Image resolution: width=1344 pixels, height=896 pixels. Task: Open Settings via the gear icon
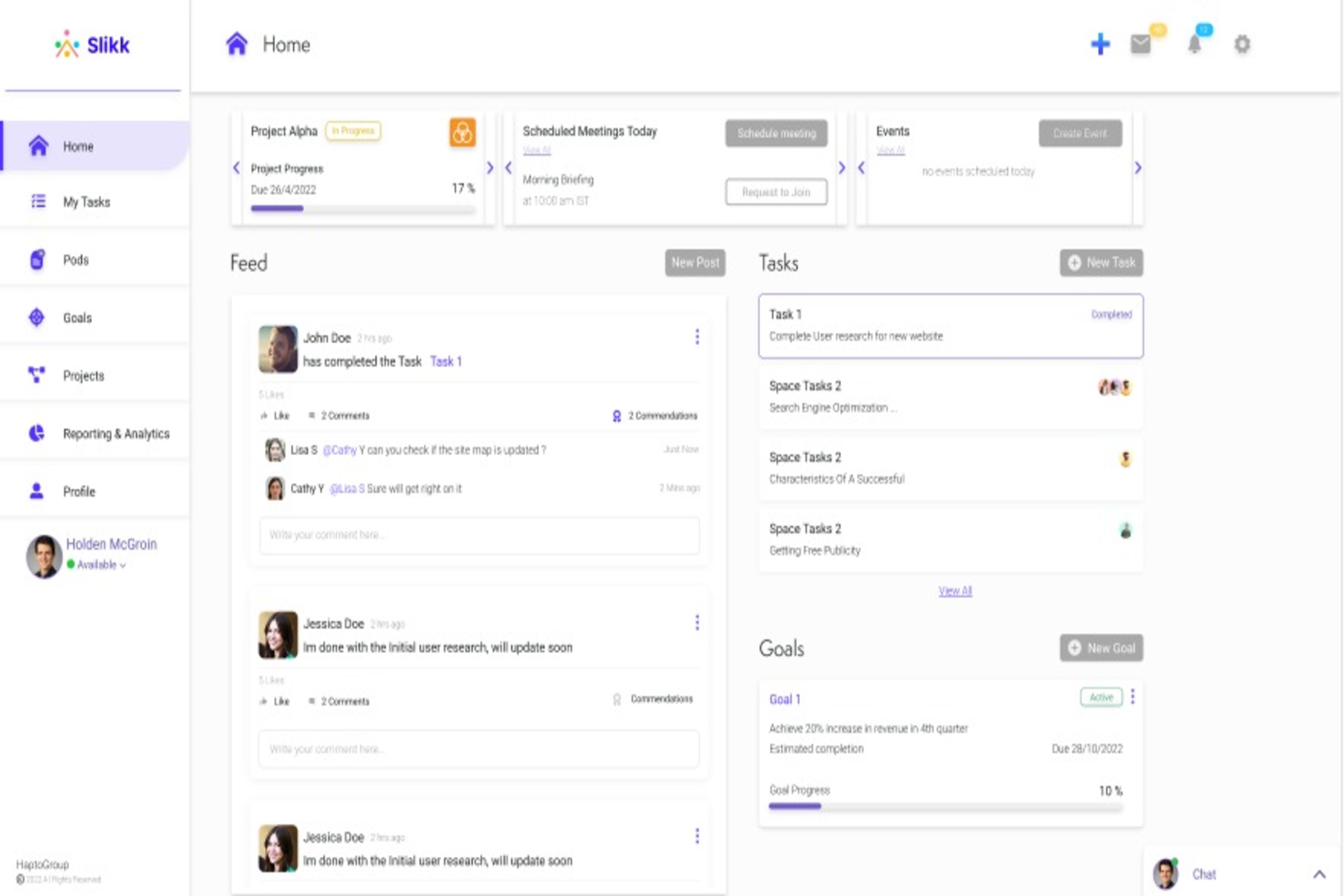tap(1241, 44)
